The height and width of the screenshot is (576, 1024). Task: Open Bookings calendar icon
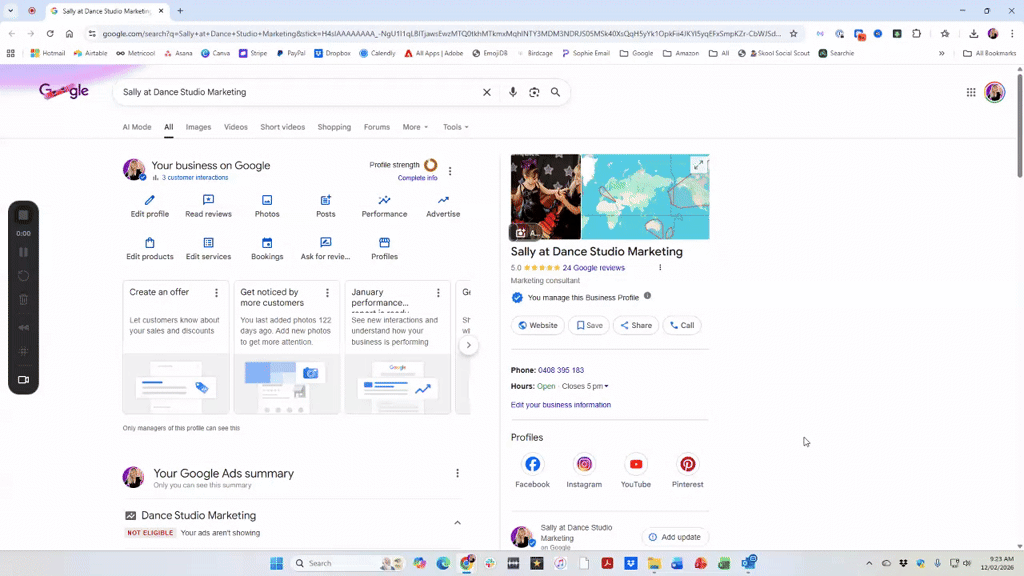tap(266, 243)
